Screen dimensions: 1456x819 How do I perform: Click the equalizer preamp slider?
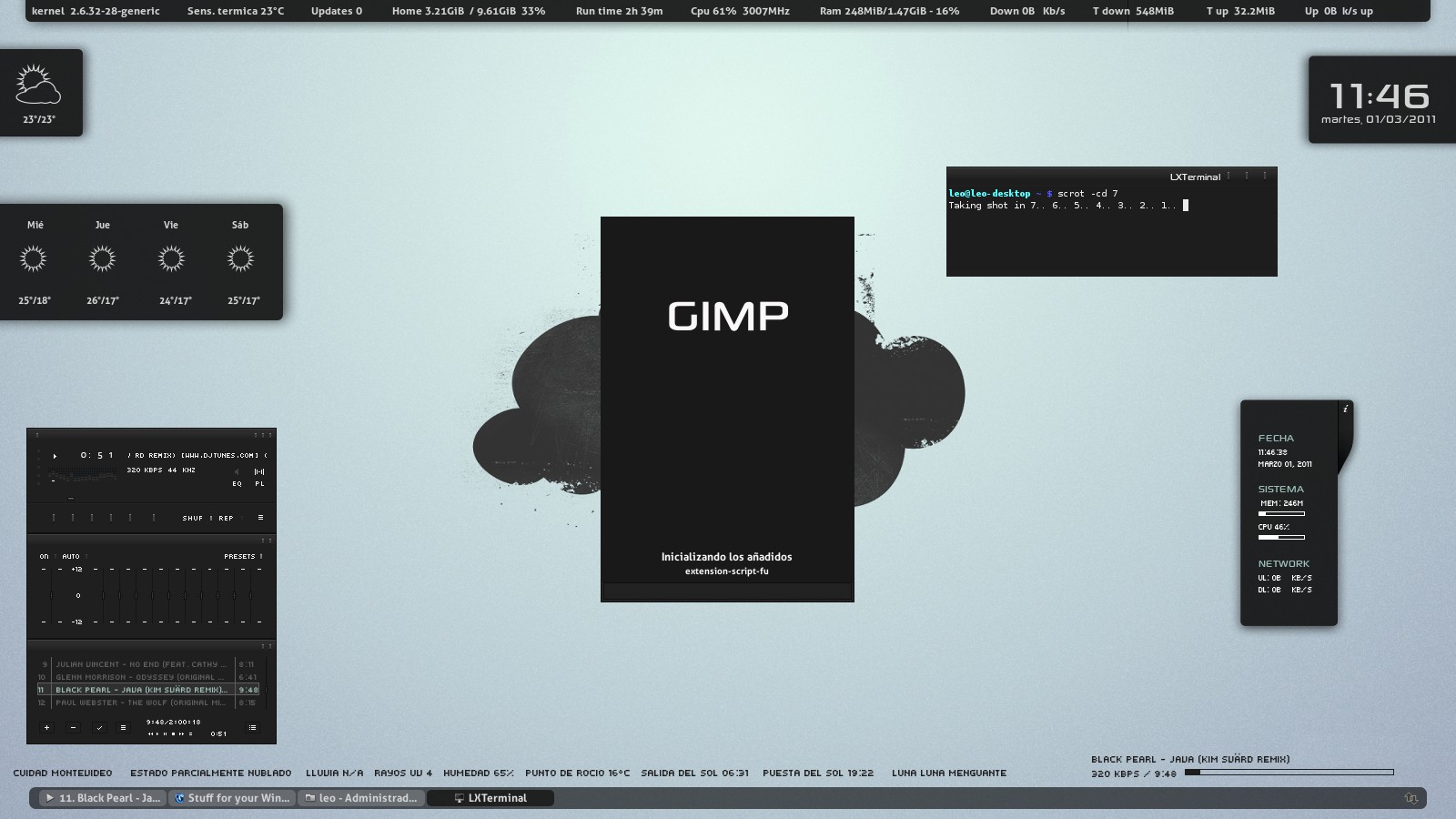51,595
